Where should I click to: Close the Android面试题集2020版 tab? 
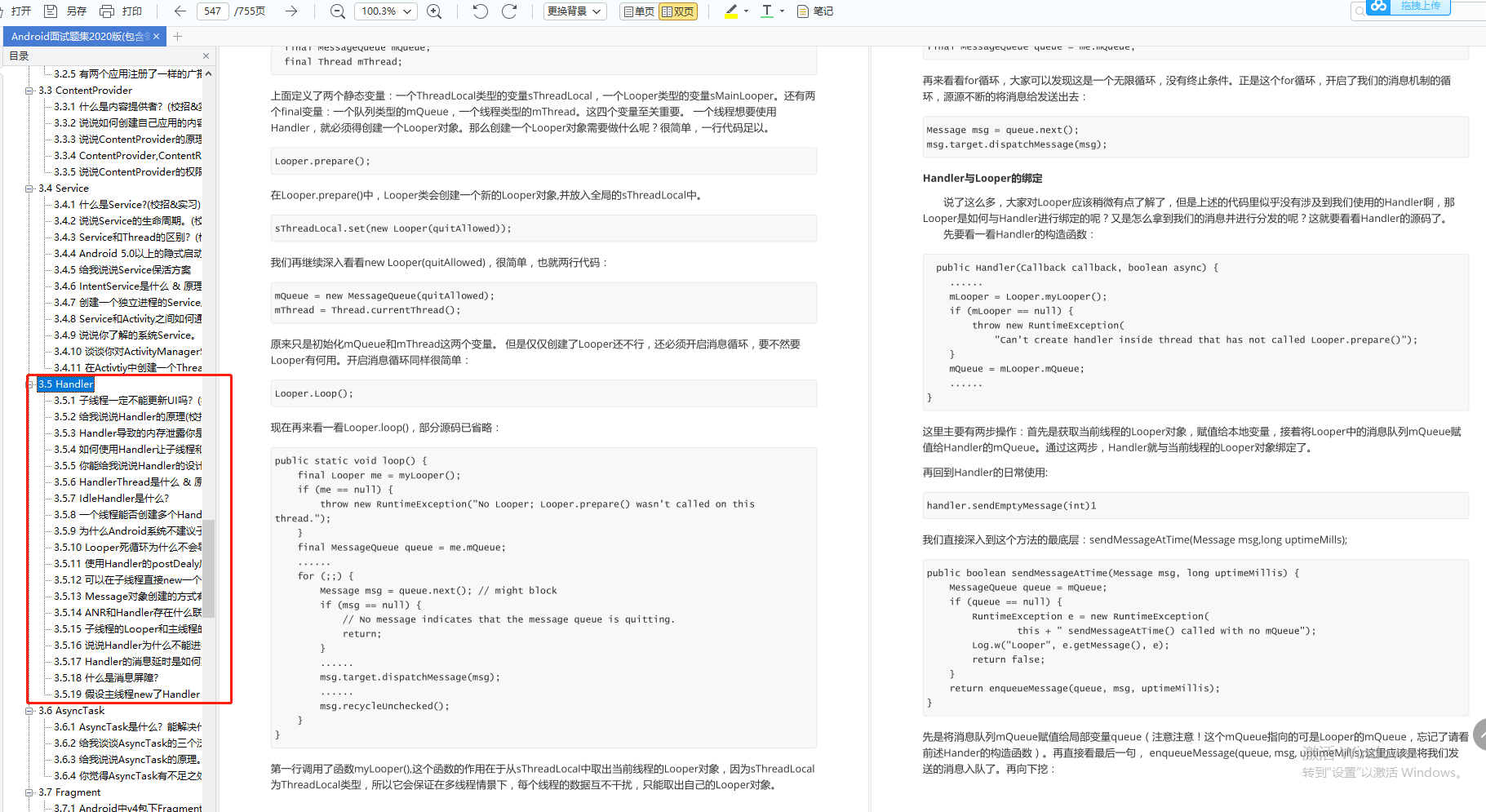(x=157, y=36)
